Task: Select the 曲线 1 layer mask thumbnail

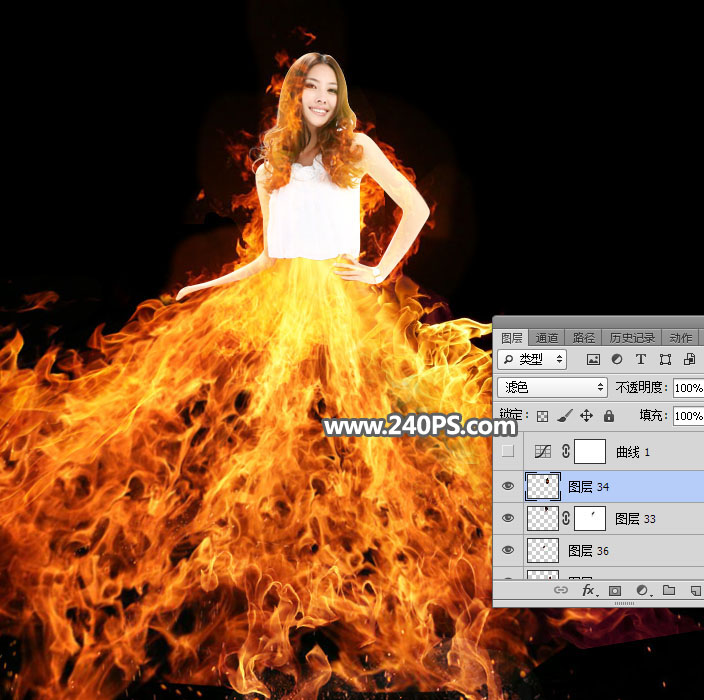Action: click(x=590, y=451)
